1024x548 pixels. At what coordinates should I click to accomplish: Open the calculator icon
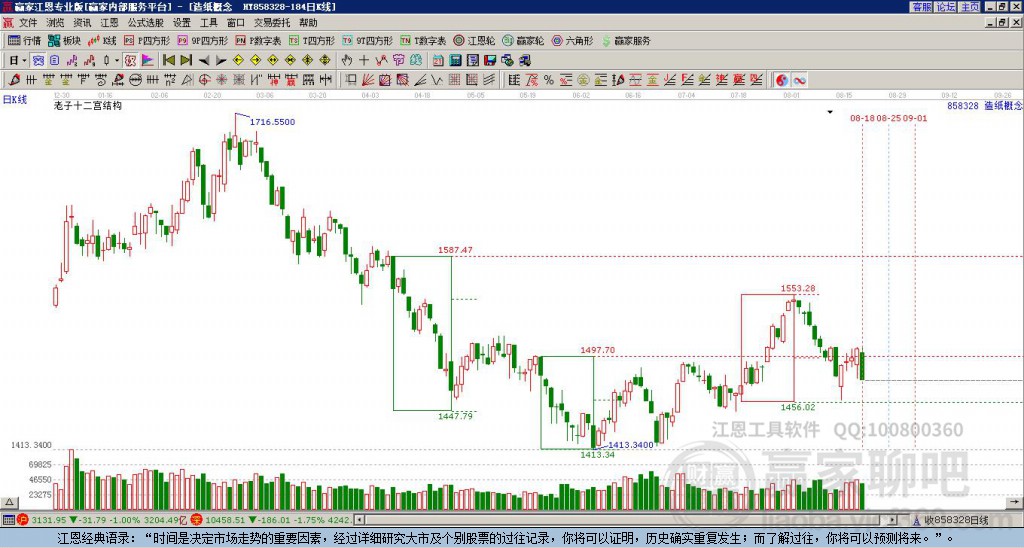point(455,61)
